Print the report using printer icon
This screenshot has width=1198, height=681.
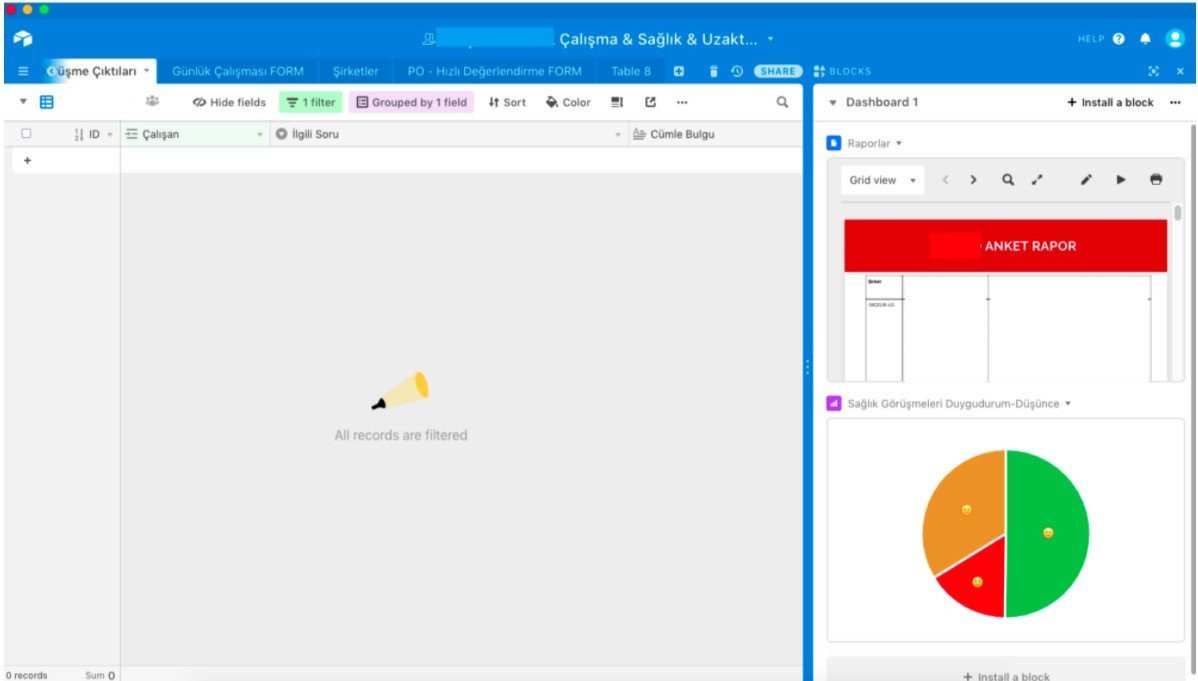point(1156,180)
